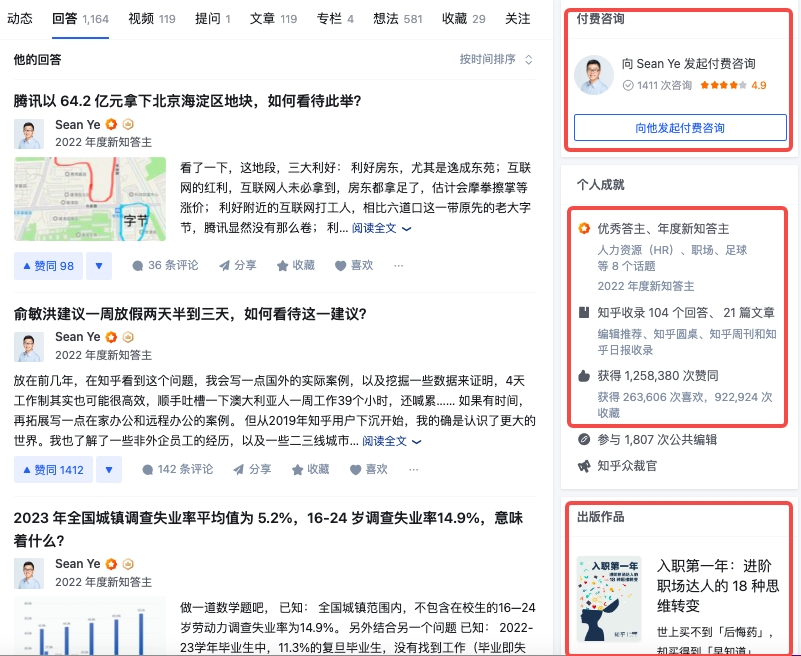Click the 知乎收录 bookmark icon

click(584, 312)
